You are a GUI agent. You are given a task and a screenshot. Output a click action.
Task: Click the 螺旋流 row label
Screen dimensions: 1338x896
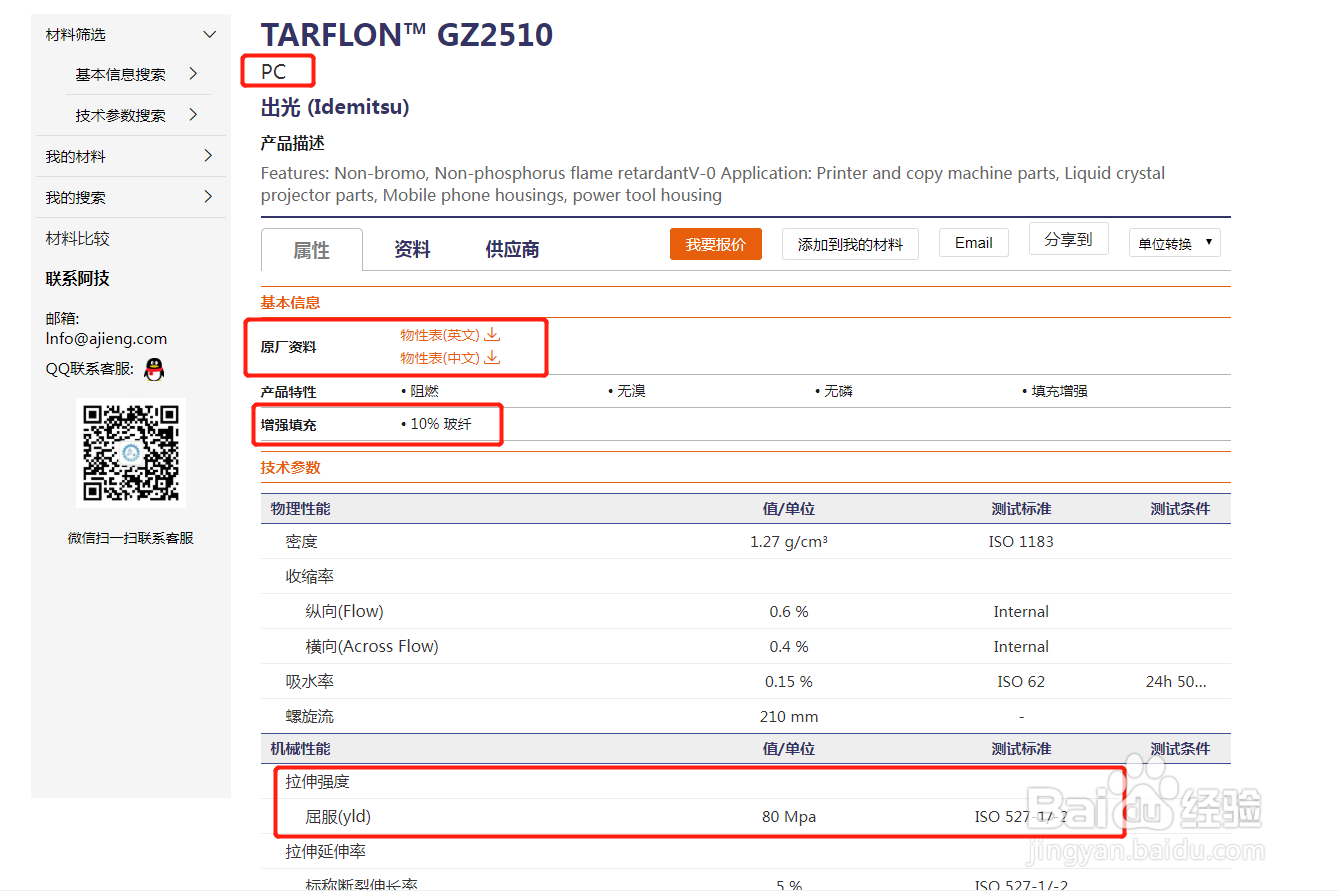pos(310,716)
